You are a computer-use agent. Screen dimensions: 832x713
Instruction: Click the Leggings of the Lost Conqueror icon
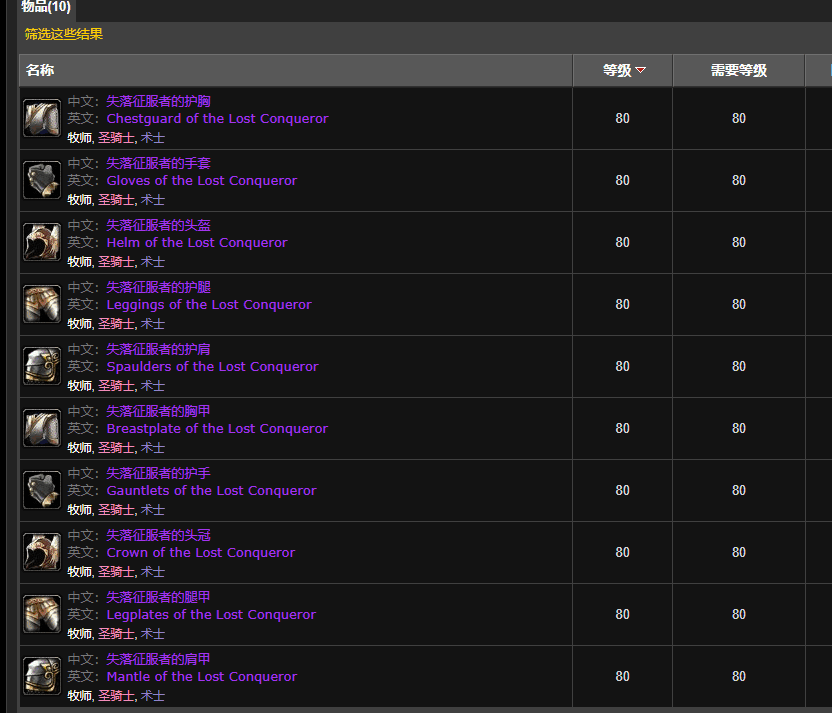(42, 304)
